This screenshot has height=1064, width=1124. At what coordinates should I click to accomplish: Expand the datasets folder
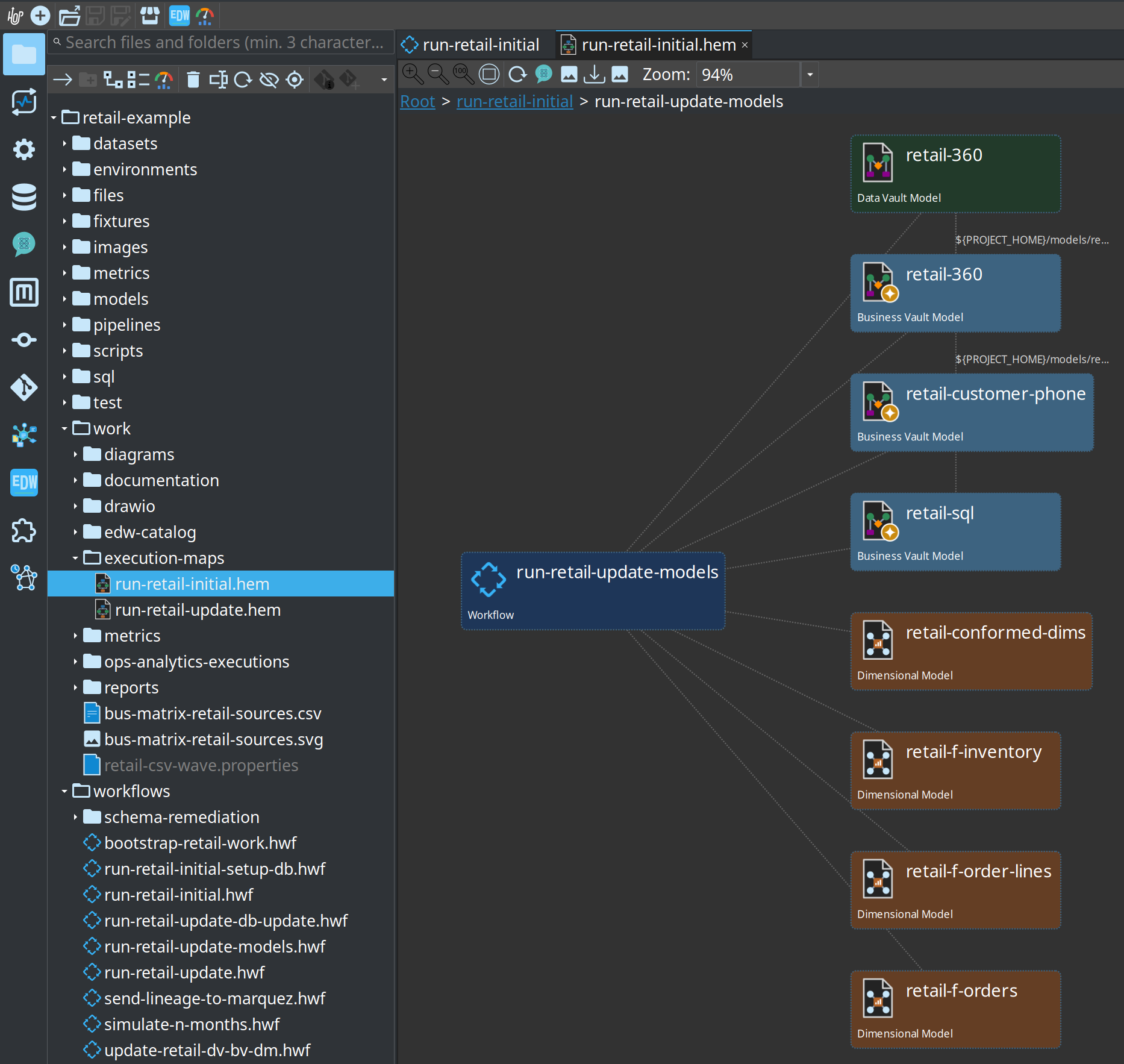click(64, 143)
